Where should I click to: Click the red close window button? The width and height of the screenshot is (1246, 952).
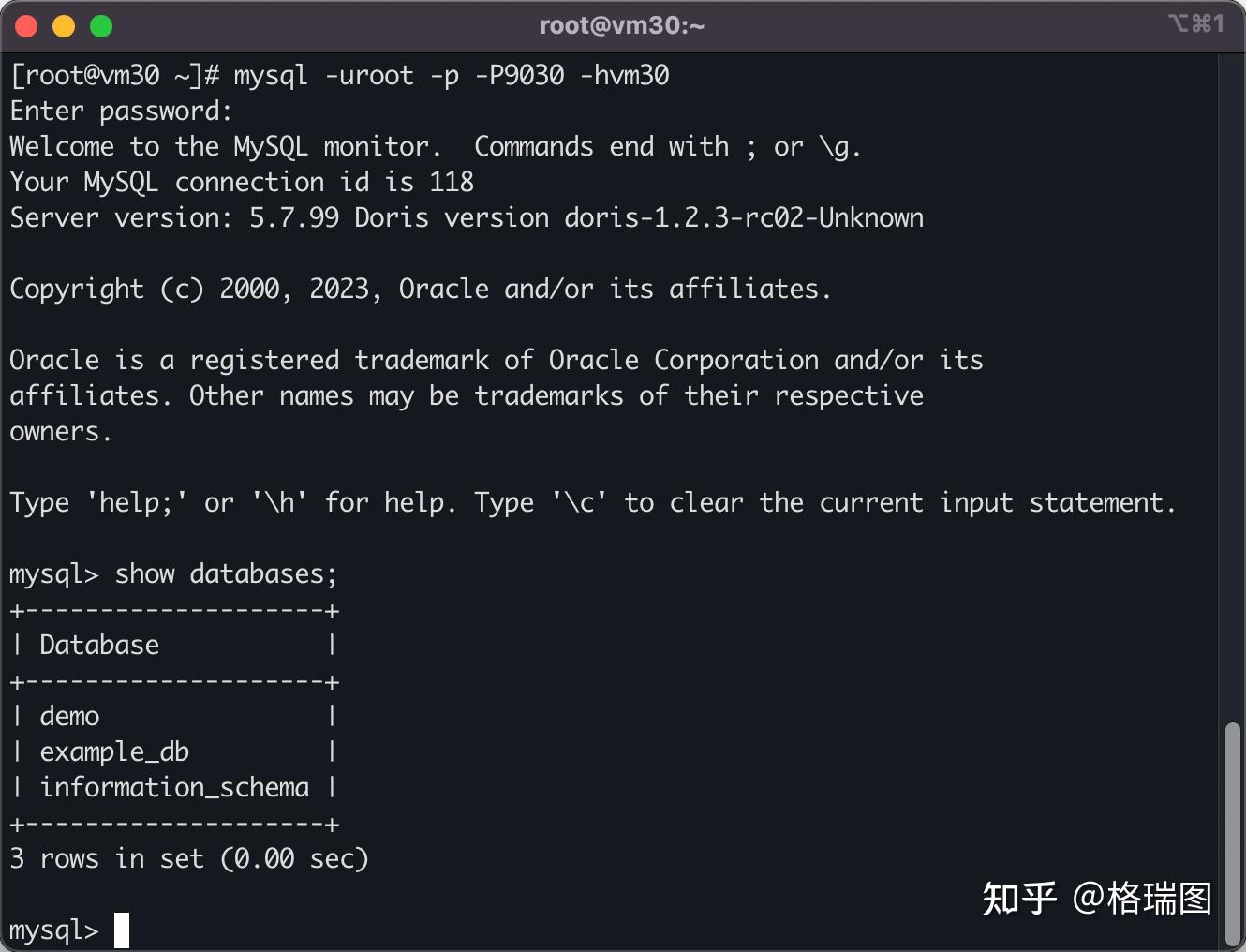(x=26, y=26)
